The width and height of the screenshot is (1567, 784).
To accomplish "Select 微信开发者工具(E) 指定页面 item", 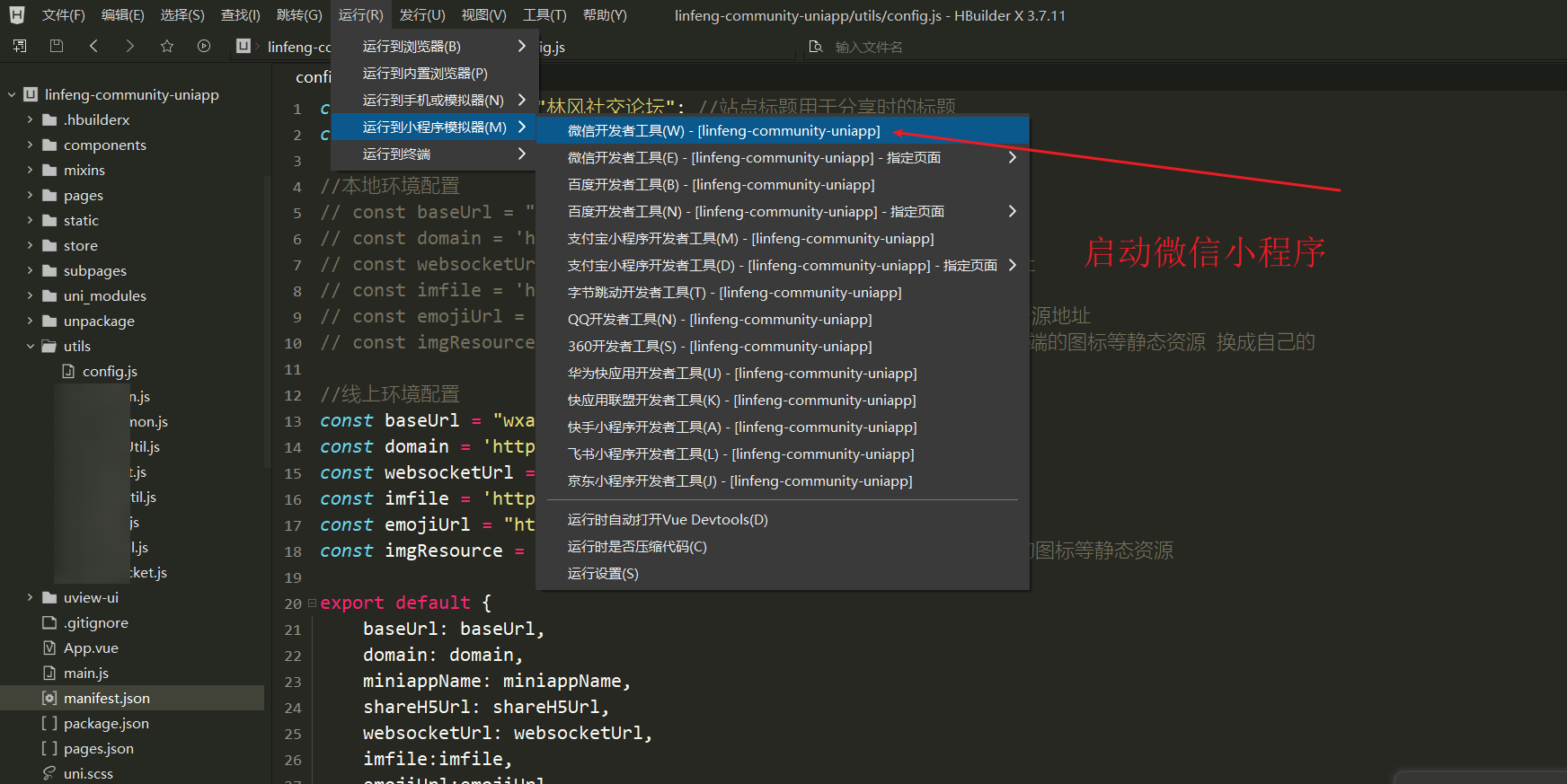I will [783, 157].
